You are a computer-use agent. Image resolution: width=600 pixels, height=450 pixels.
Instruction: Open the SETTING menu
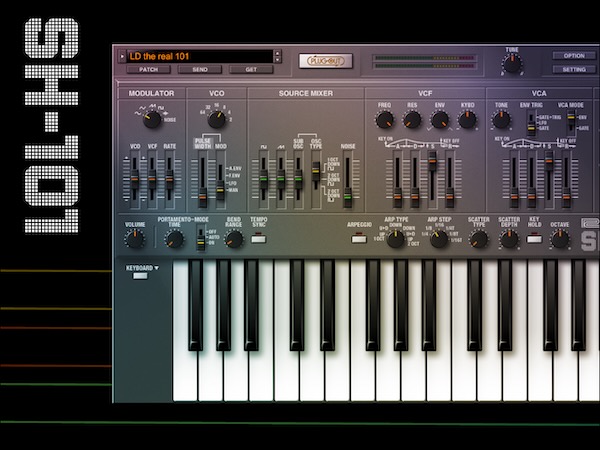pos(574,70)
